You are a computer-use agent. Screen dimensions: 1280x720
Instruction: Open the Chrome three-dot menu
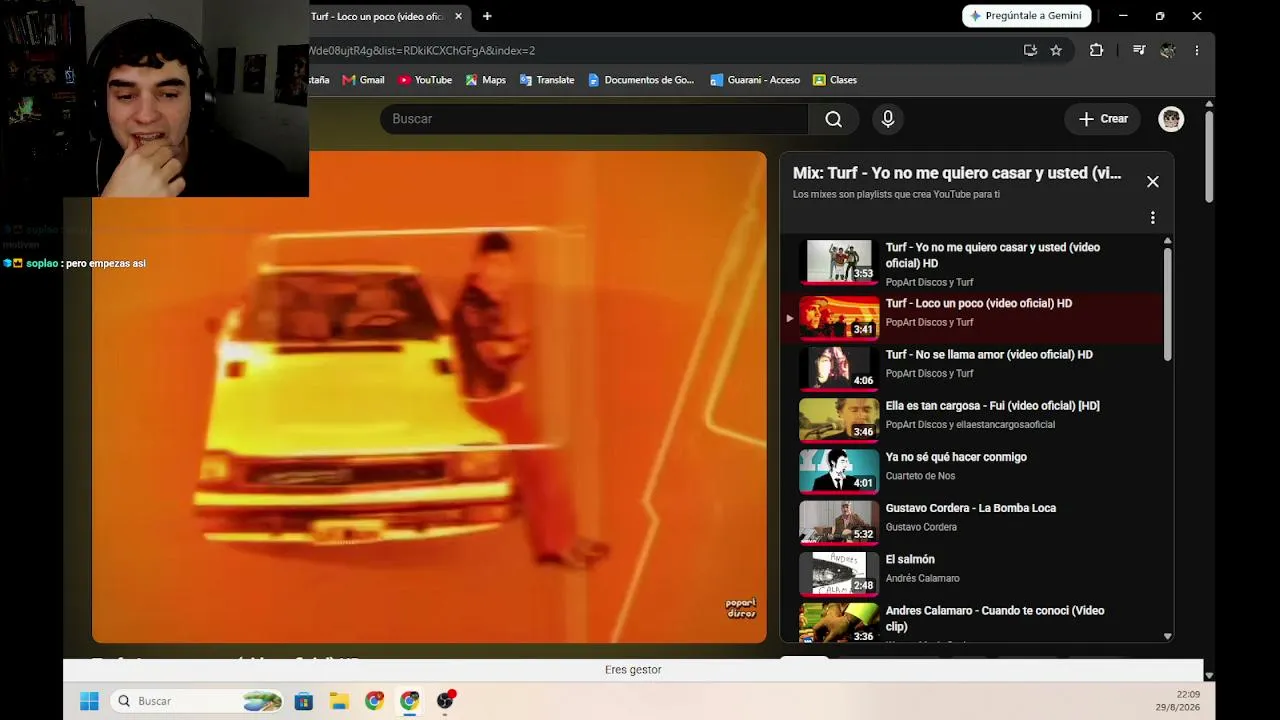click(1197, 50)
